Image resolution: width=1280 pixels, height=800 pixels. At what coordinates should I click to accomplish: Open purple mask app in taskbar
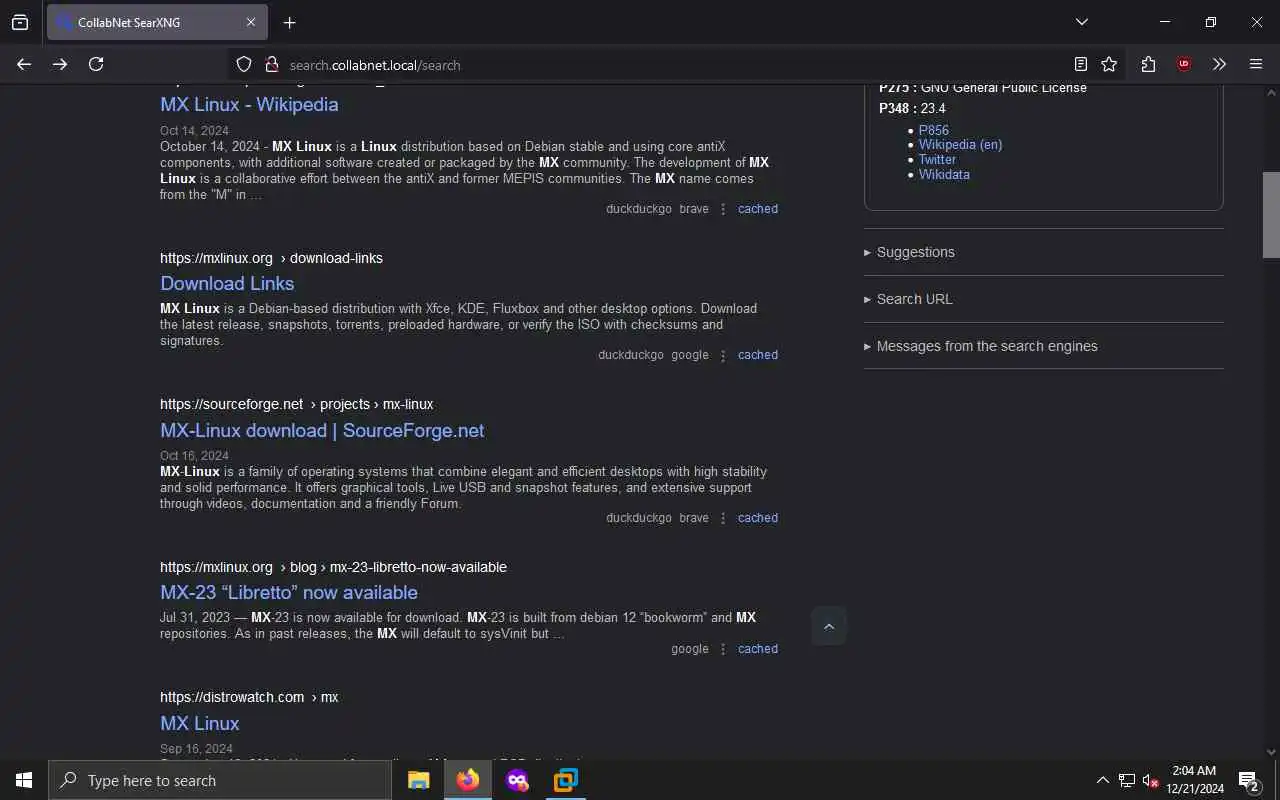(517, 780)
